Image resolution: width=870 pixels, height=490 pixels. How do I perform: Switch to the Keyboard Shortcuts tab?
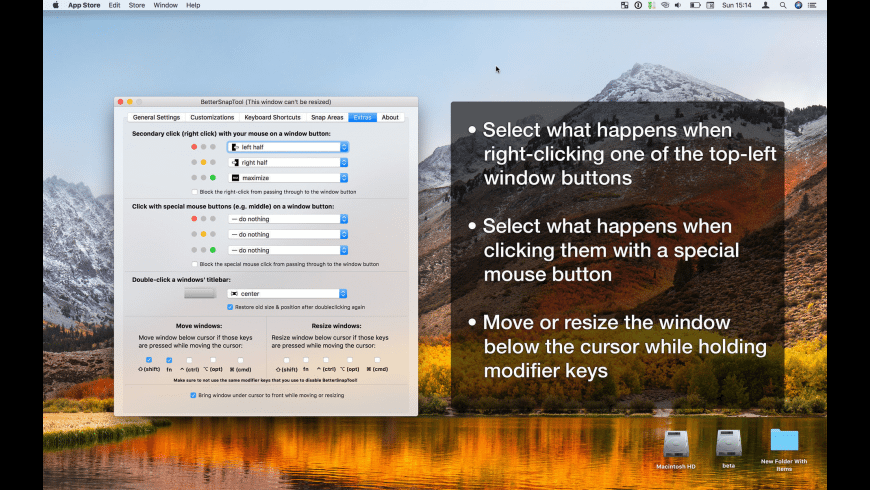tap(272, 118)
